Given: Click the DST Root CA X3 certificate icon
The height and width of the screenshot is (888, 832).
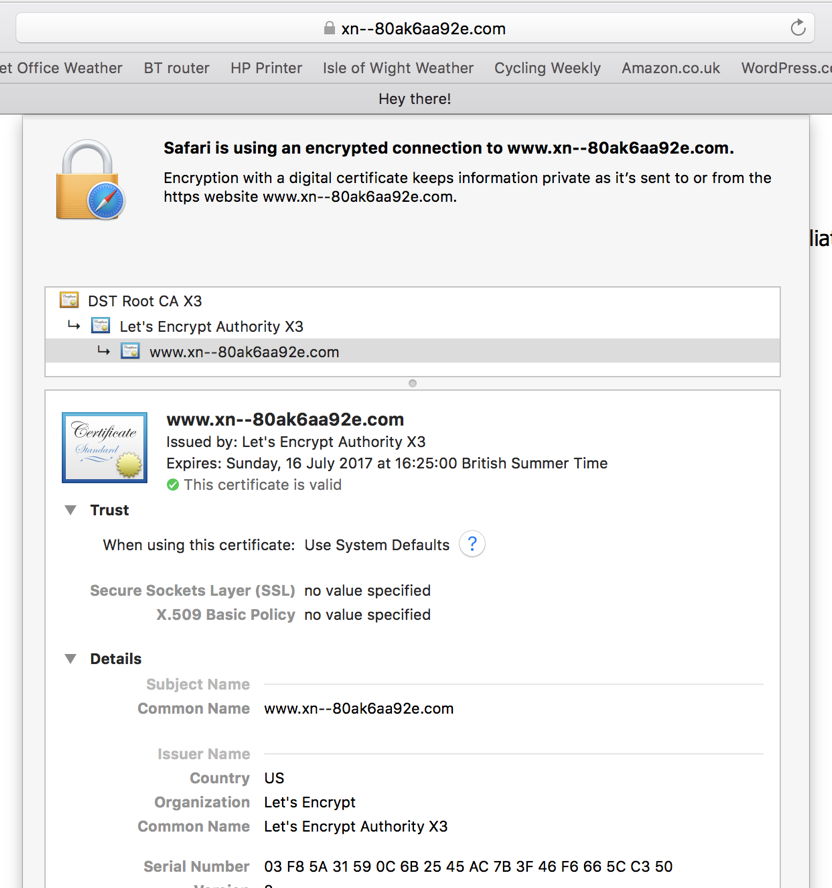Looking at the screenshot, I should coord(69,300).
